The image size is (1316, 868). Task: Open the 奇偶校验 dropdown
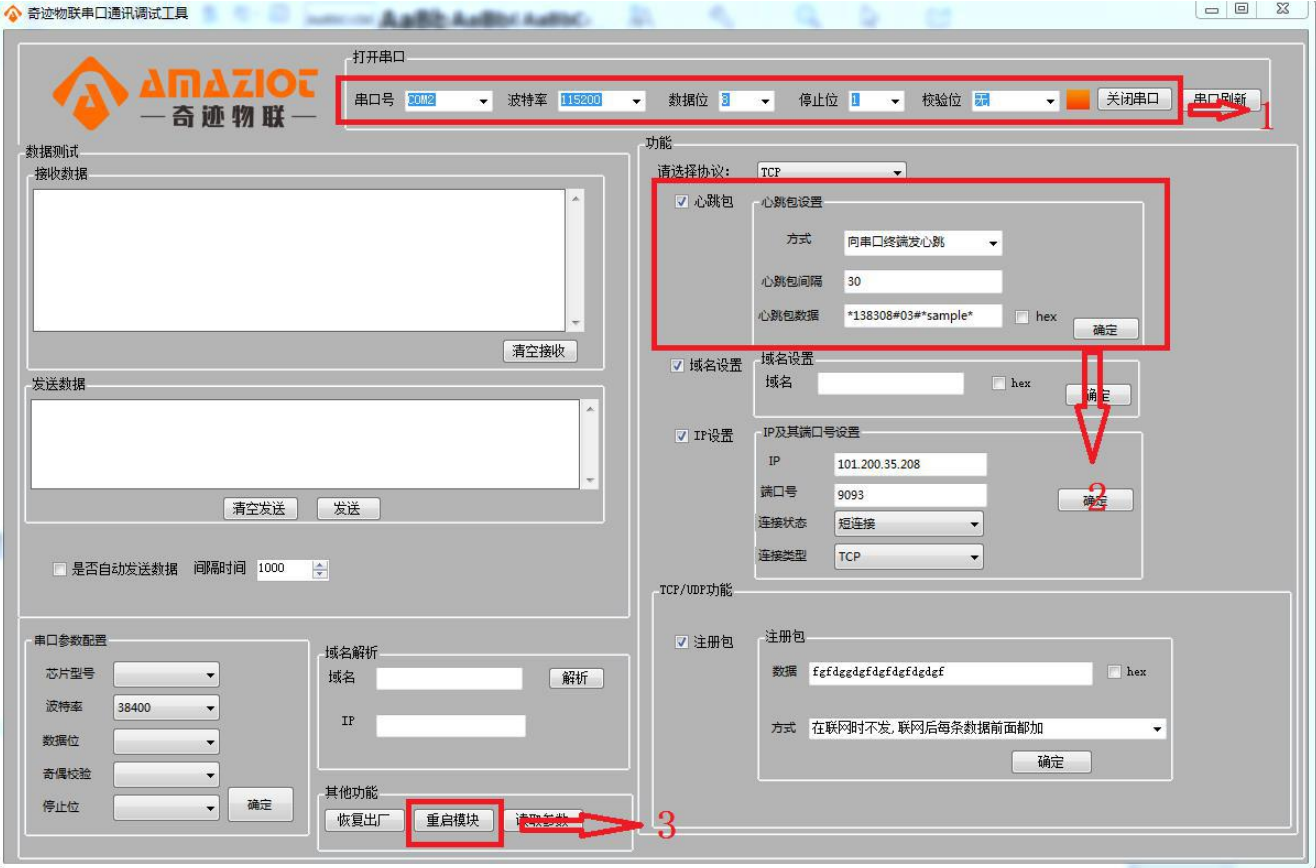166,774
